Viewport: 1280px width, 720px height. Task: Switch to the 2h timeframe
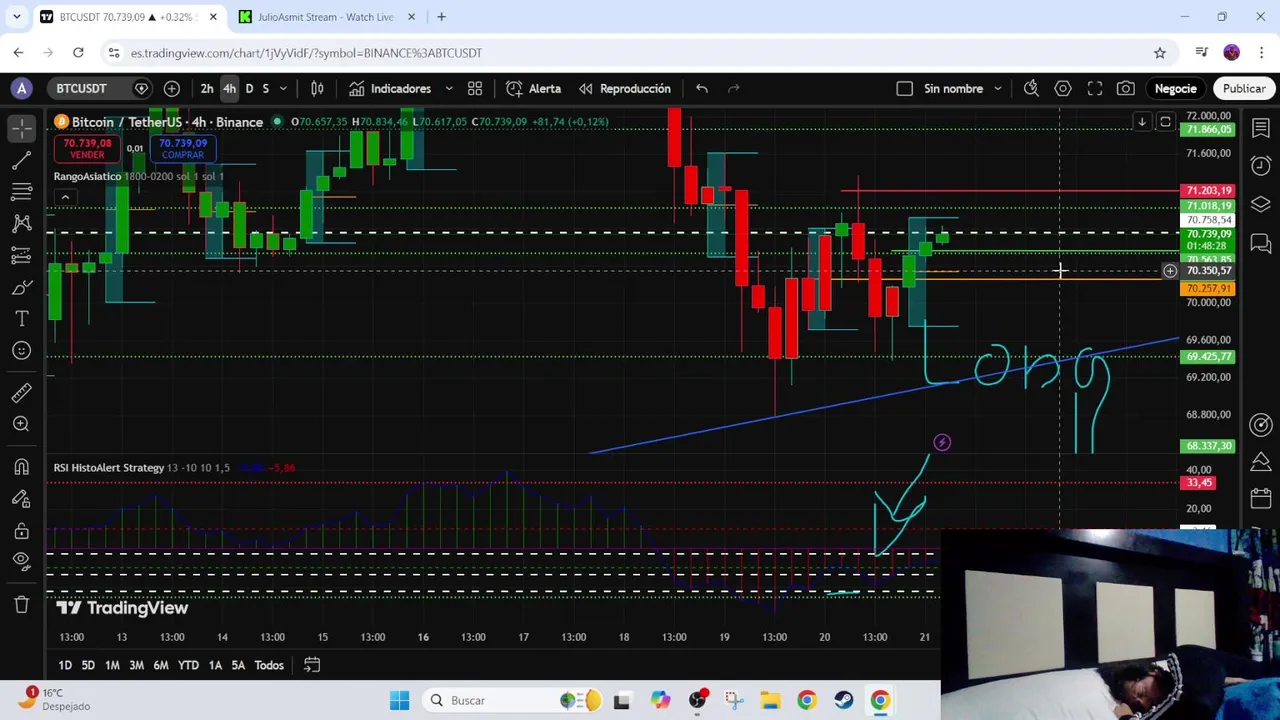[207, 88]
